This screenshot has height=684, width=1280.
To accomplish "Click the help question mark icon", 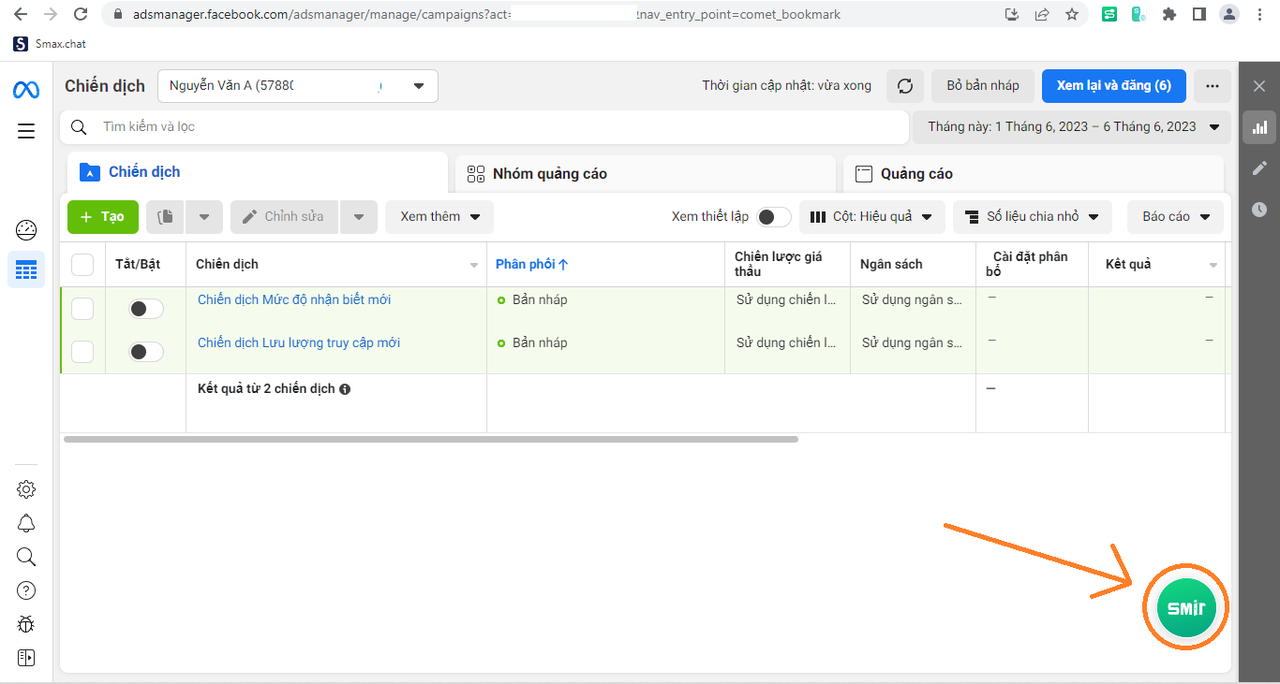I will coord(26,591).
